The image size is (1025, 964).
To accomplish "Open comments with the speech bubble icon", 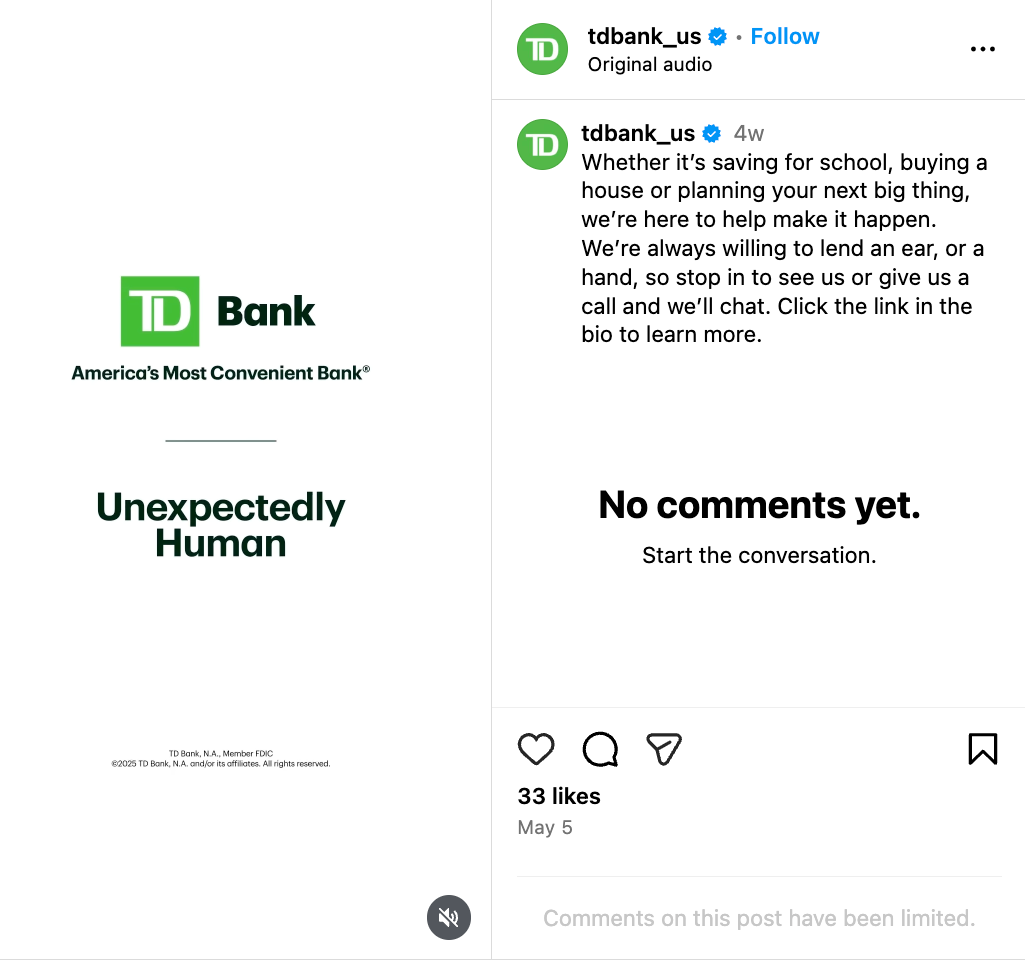I will click(x=600, y=748).
